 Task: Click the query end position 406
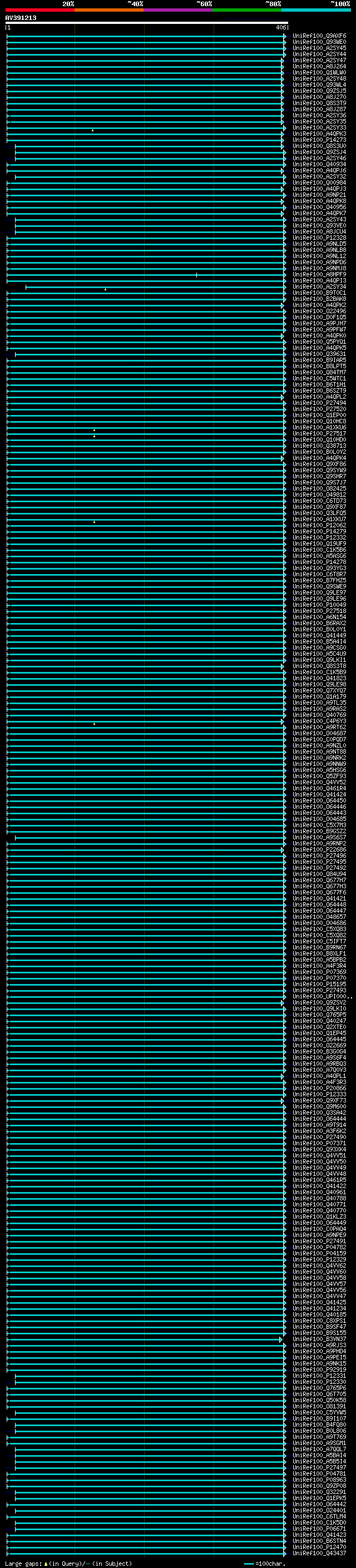click(280, 27)
